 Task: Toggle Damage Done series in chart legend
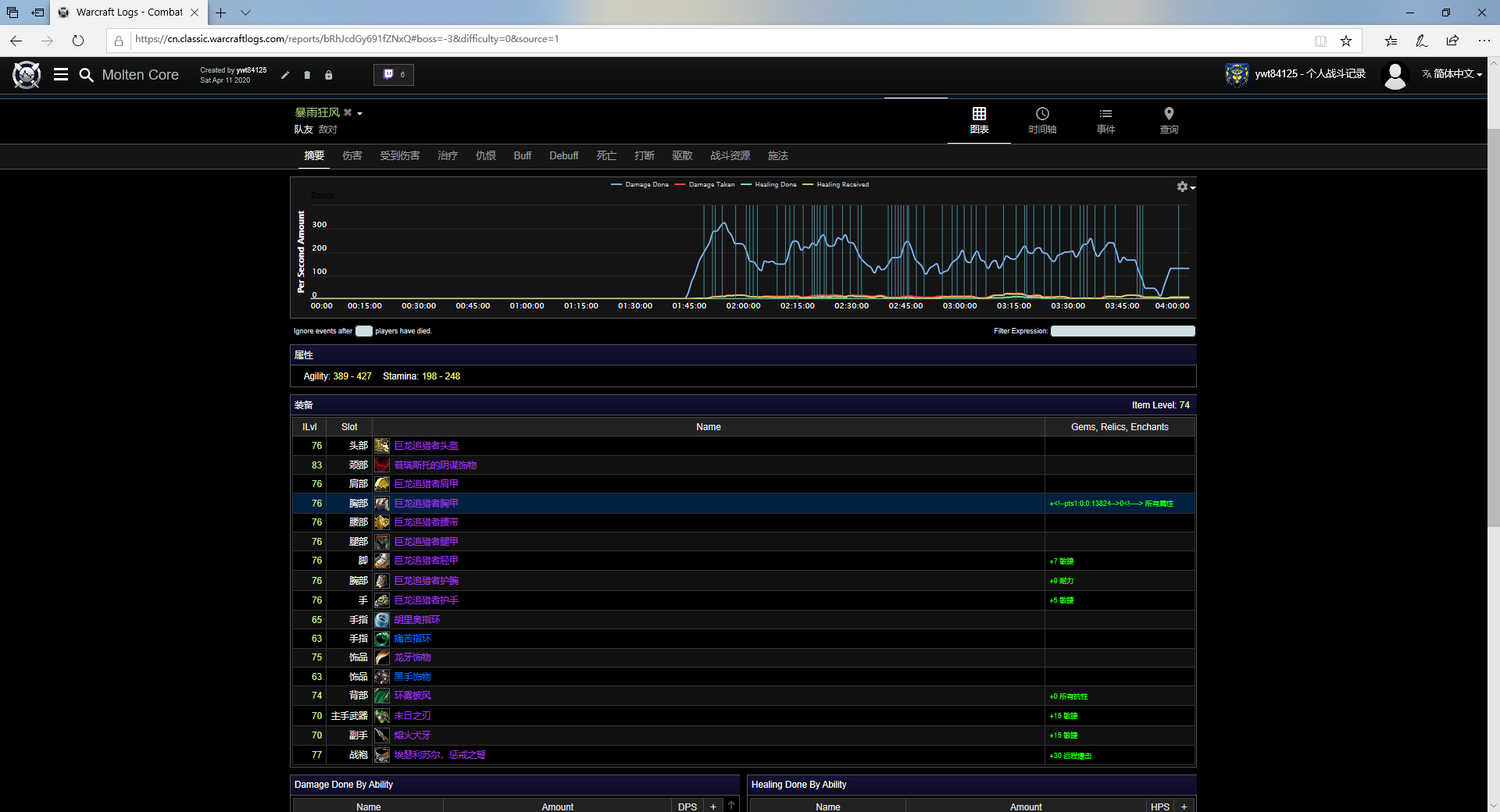click(646, 185)
